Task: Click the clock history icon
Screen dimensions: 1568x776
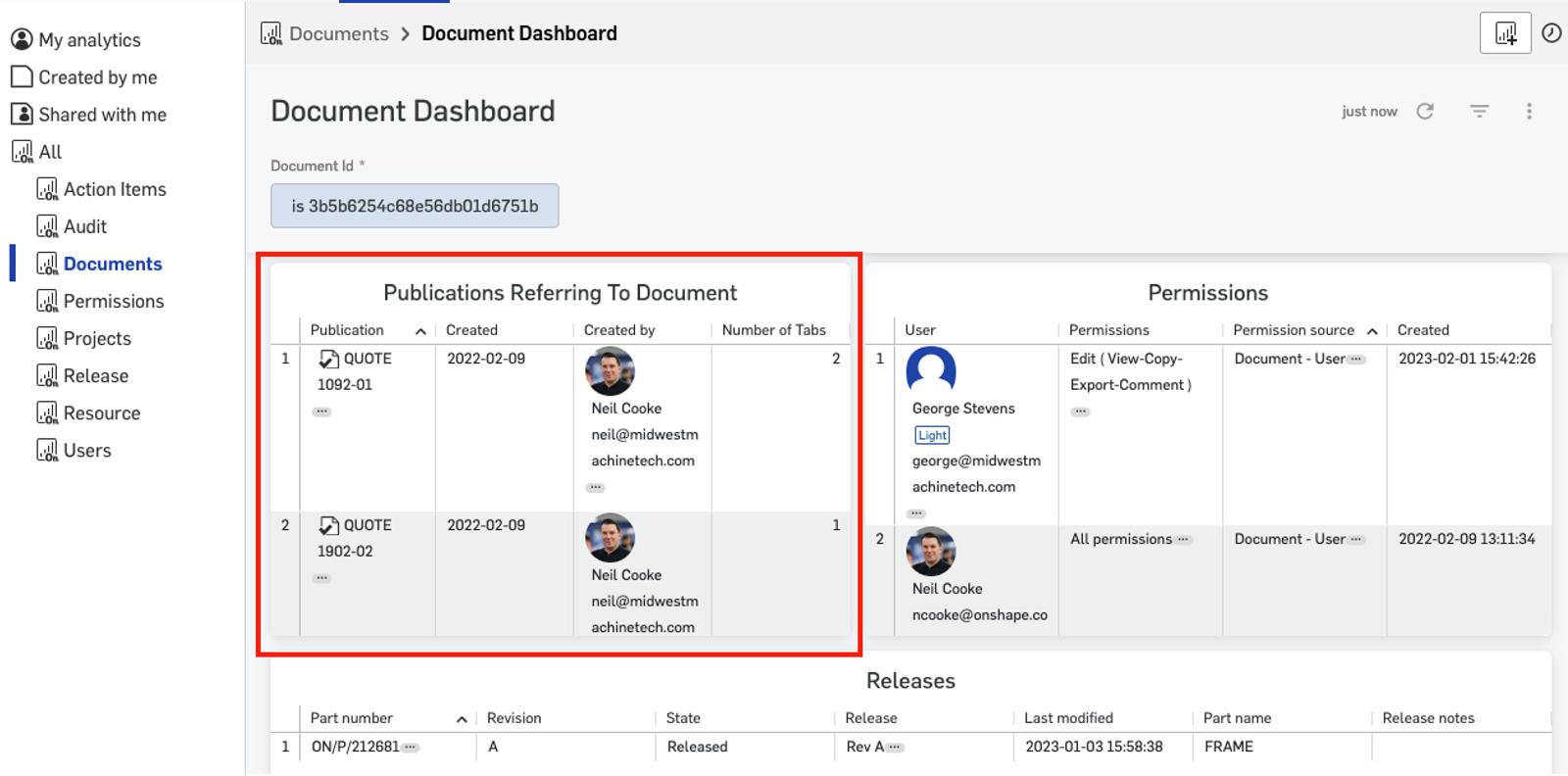Action: [x=1551, y=33]
